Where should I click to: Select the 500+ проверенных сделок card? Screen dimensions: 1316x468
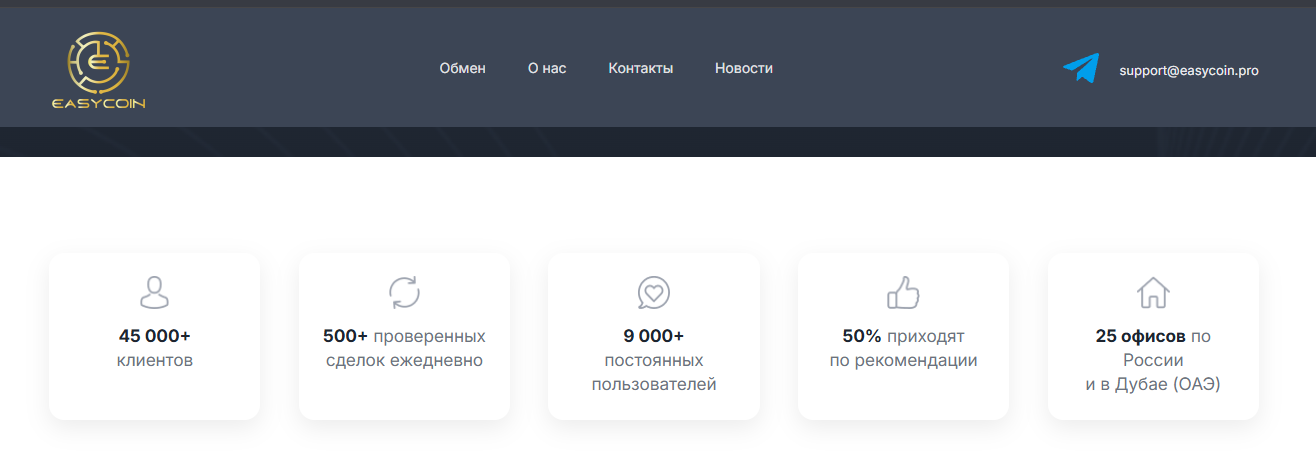pyautogui.click(x=404, y=336)
